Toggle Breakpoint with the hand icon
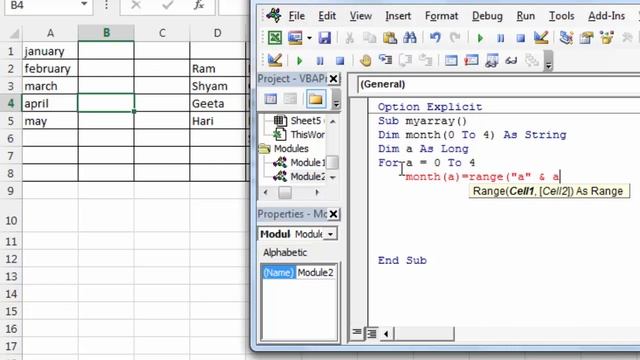 (365, 60)
